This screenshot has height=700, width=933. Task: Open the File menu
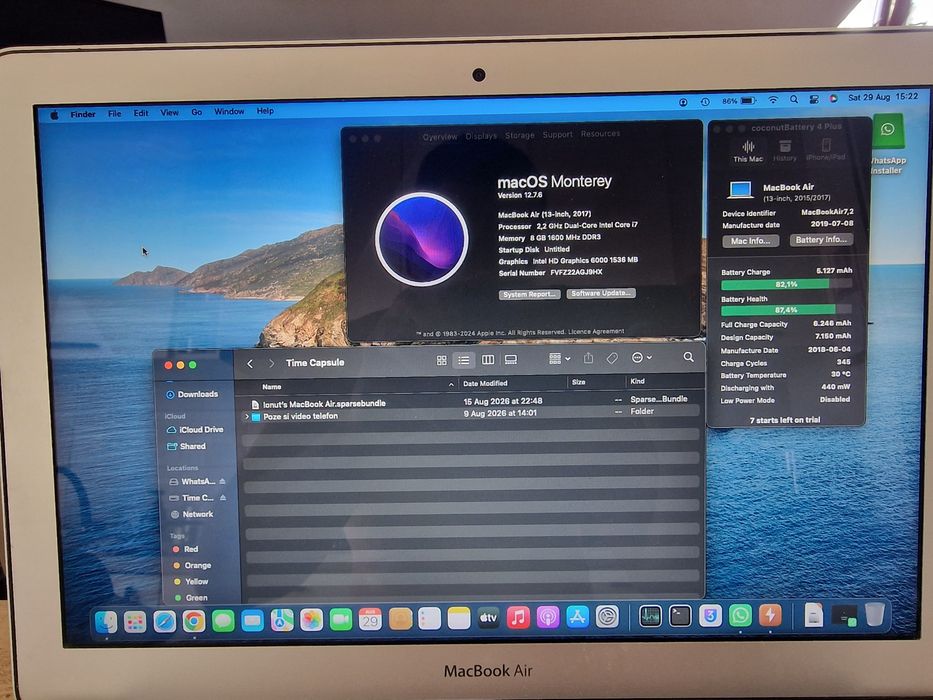[115, 114]
